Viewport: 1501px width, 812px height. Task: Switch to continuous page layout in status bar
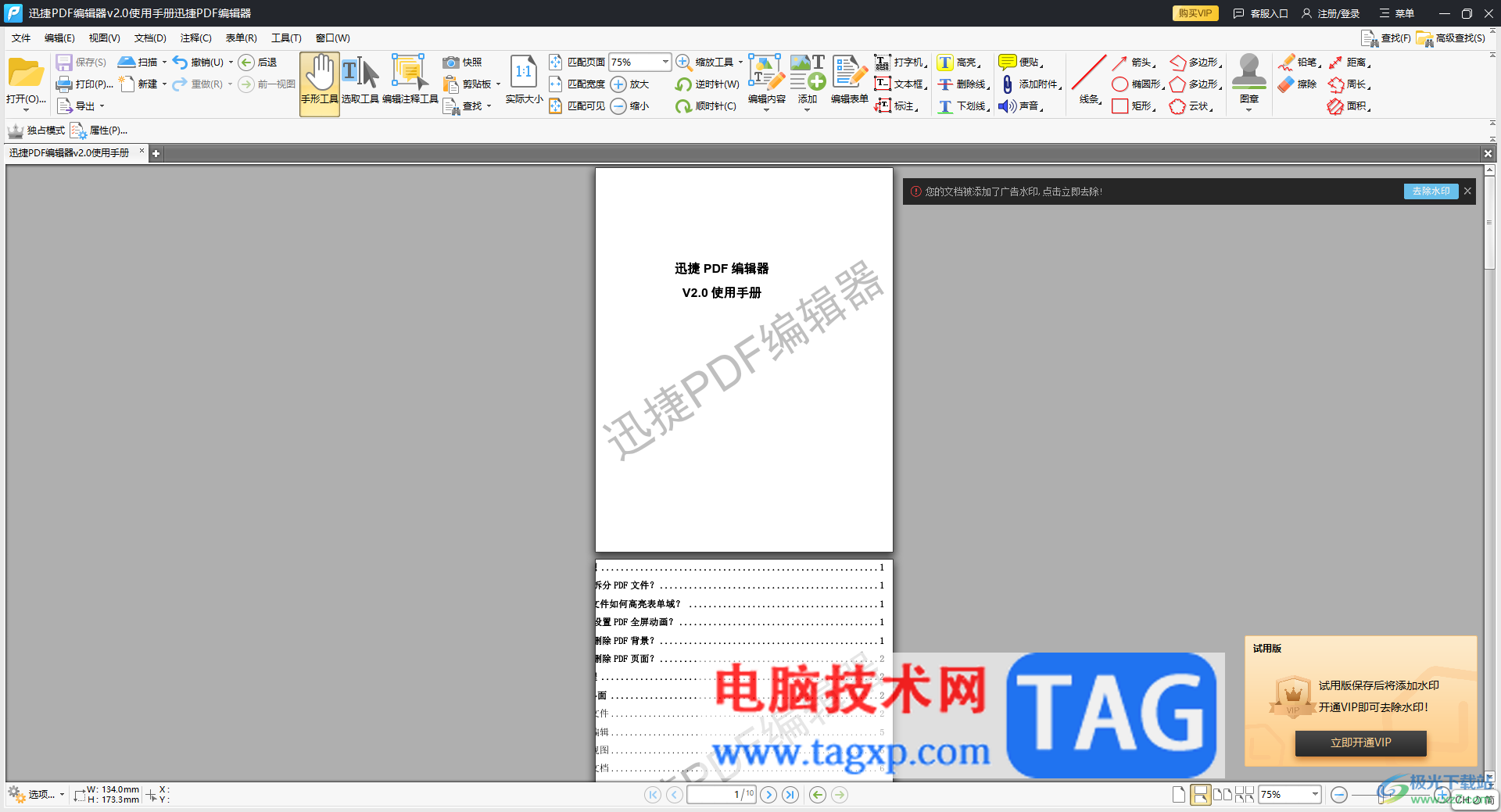click(1200, 795)
